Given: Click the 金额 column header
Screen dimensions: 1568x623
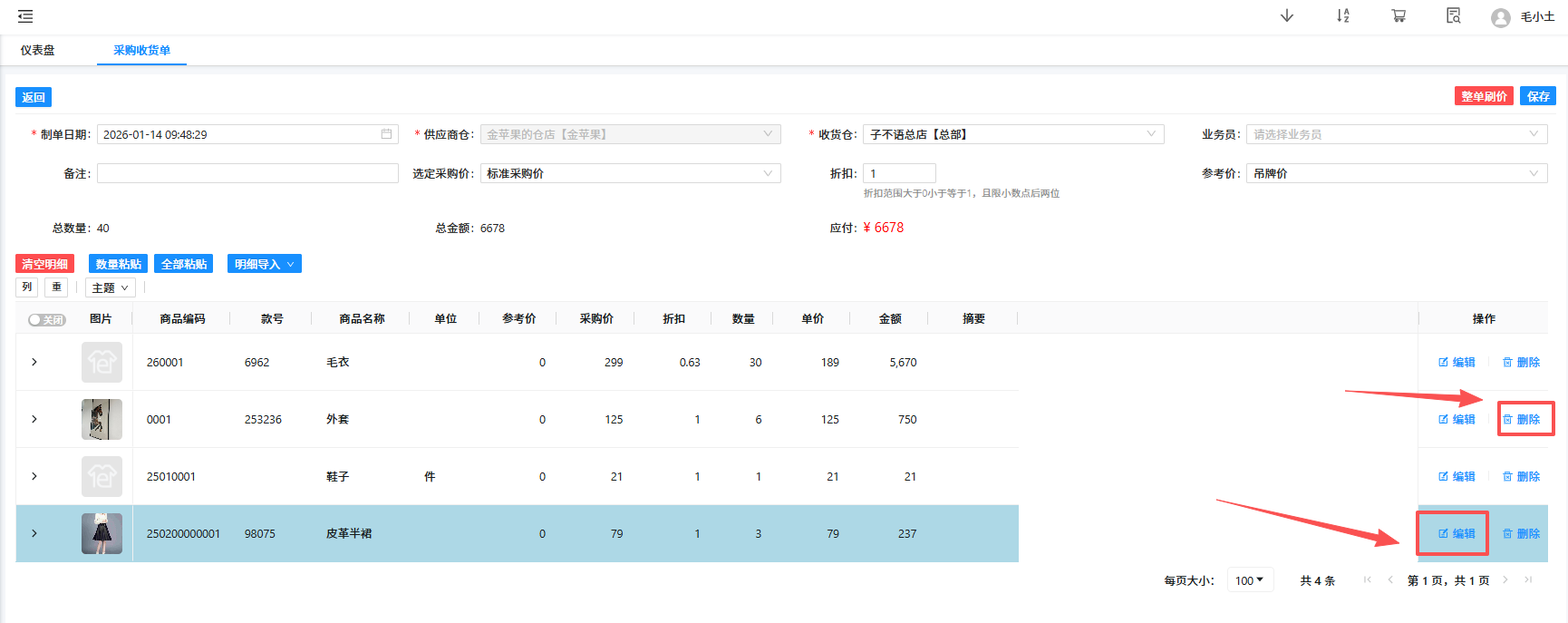Looking at the screenshot, I should 890,318.
